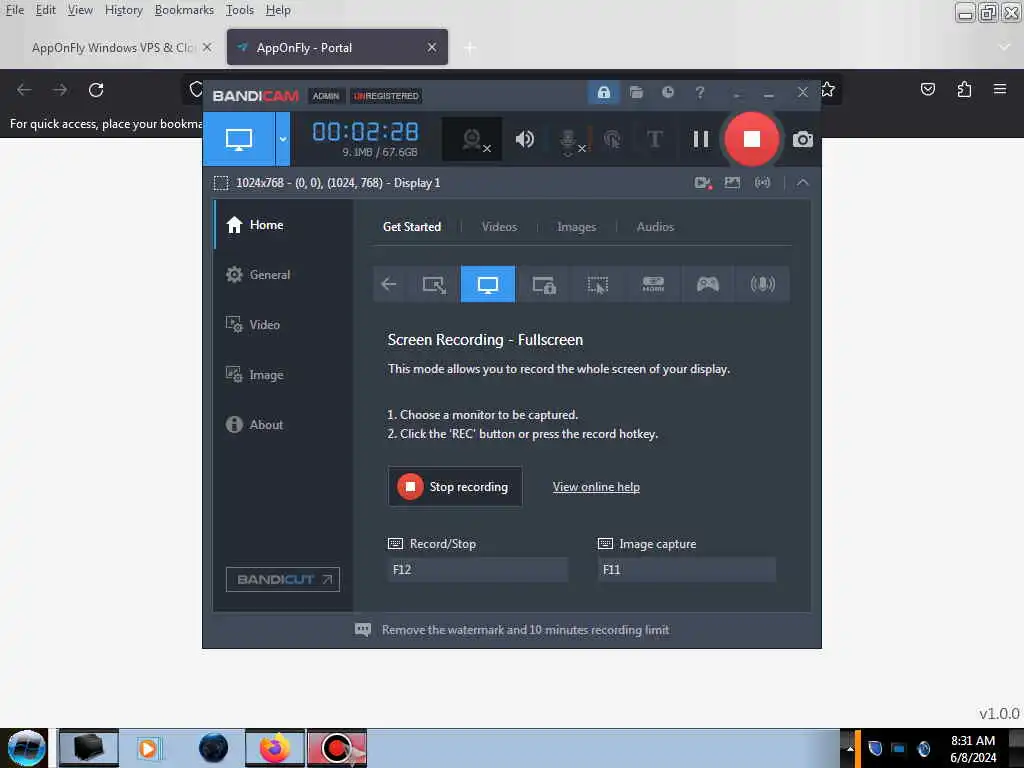Switch to the Videos tab
Viewport: 1024px width, 768px height.
coord(499,227)
